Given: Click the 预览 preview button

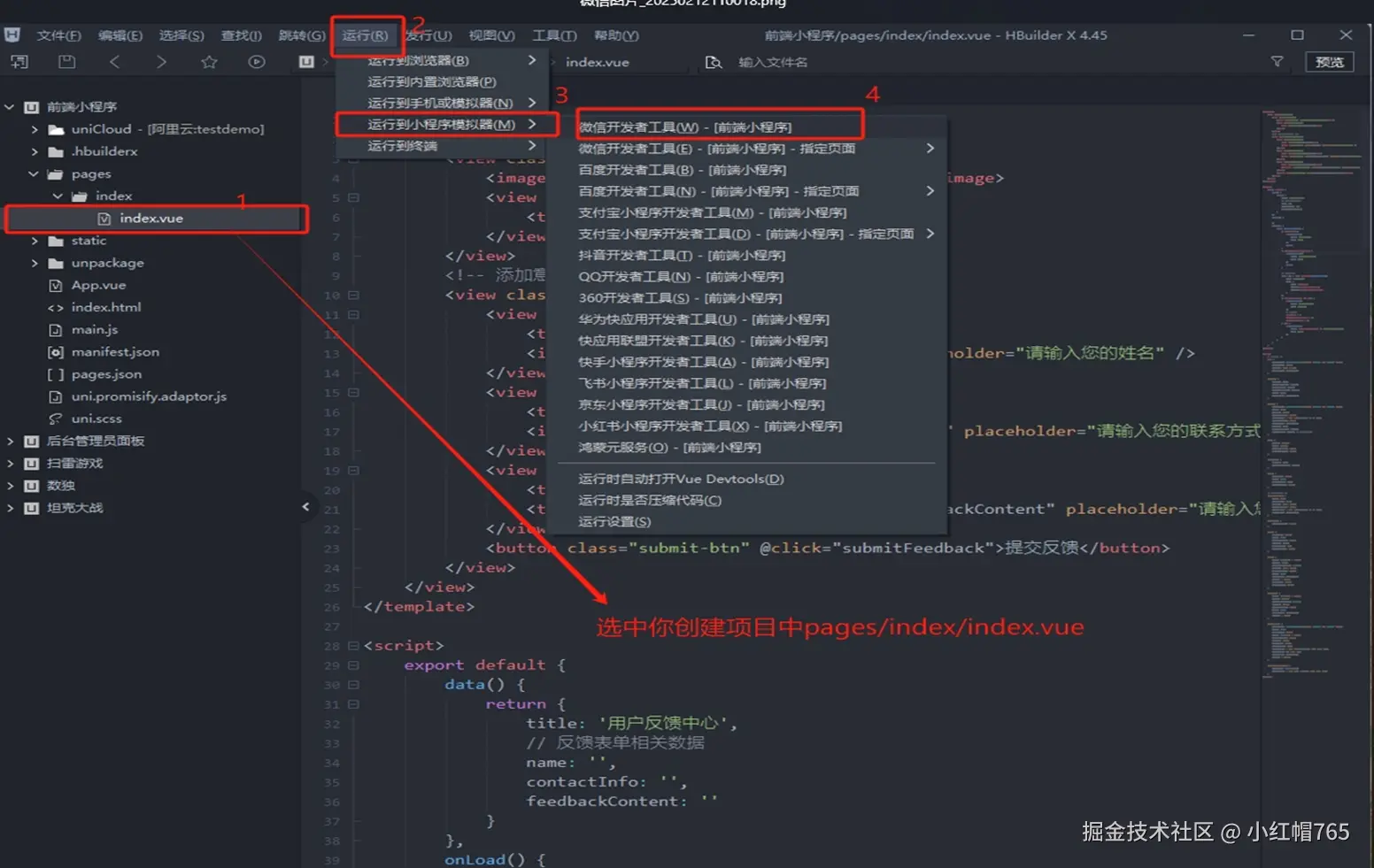Looking at the screenshot, I should point(1329,62).
